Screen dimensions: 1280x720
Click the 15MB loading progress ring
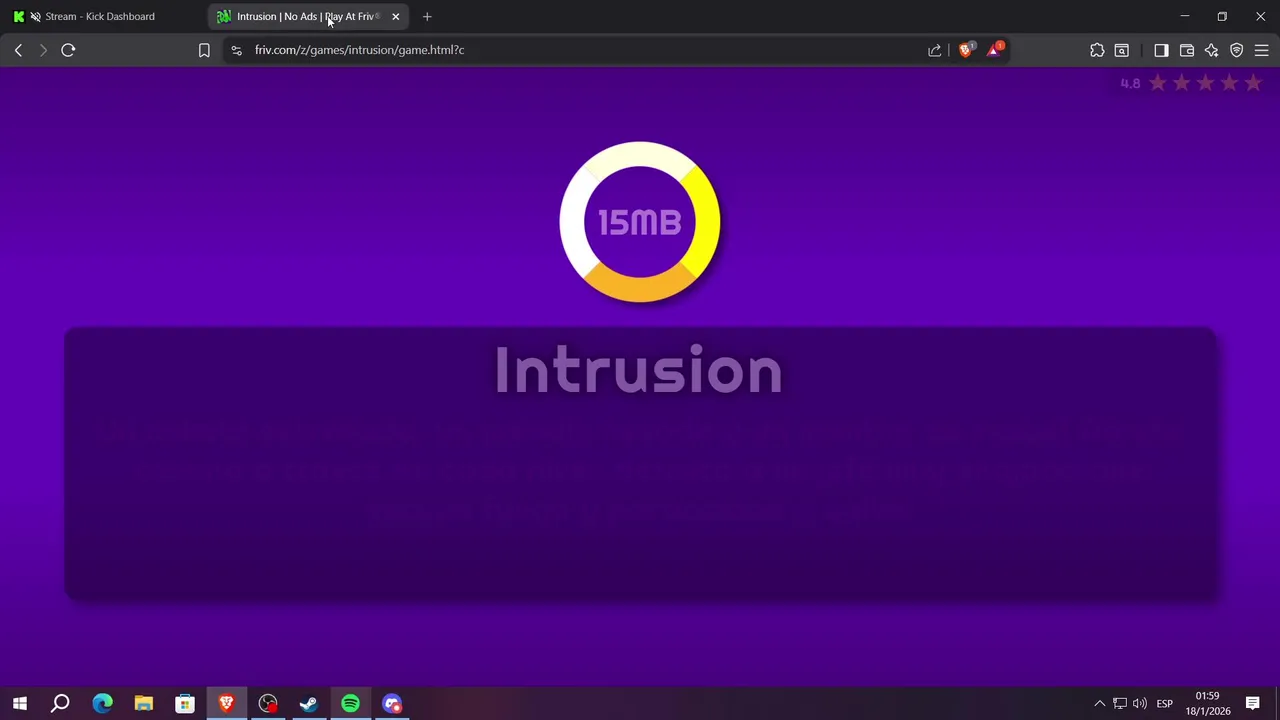click(x=640, y=222)
